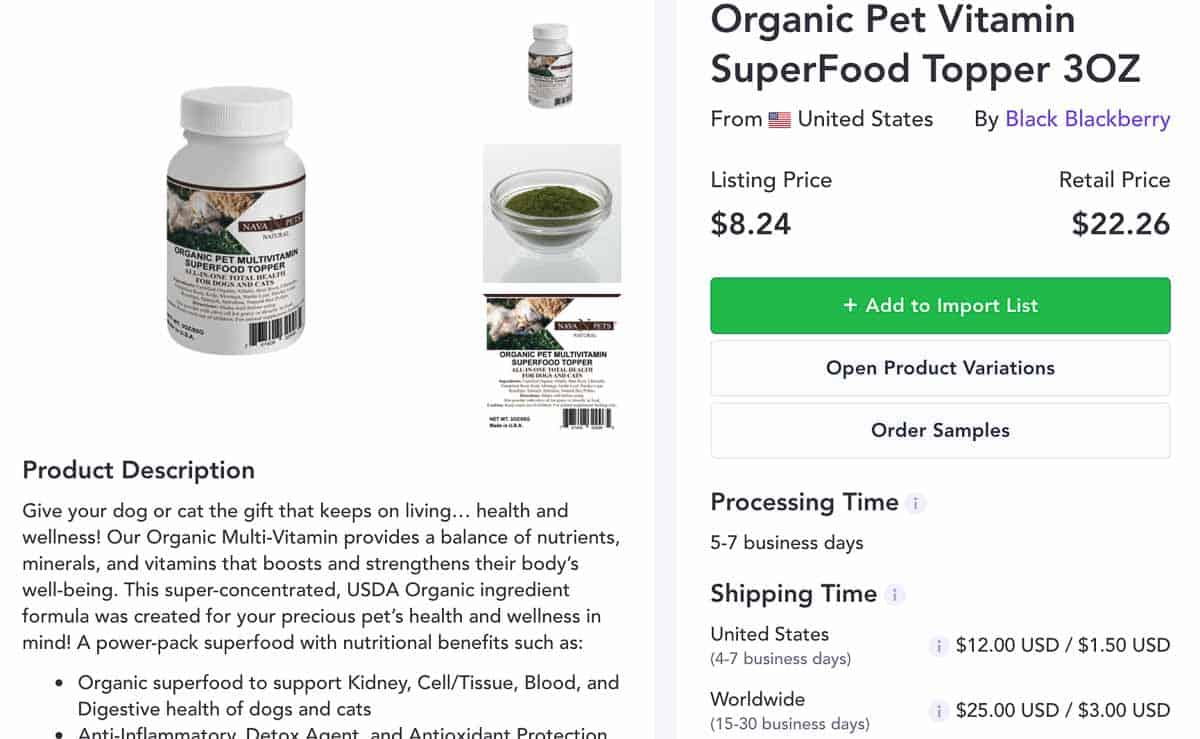1200x739 pixels.
Task: Click the Organic Pet Vitamin SuperFood Topper title
Action: 925,44
